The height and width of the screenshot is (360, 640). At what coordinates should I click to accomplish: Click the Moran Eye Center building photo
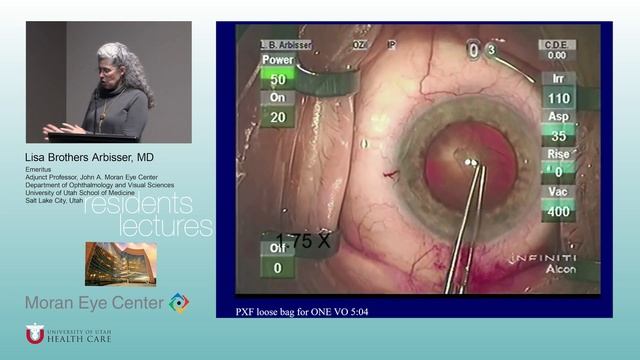click(121, 264)
